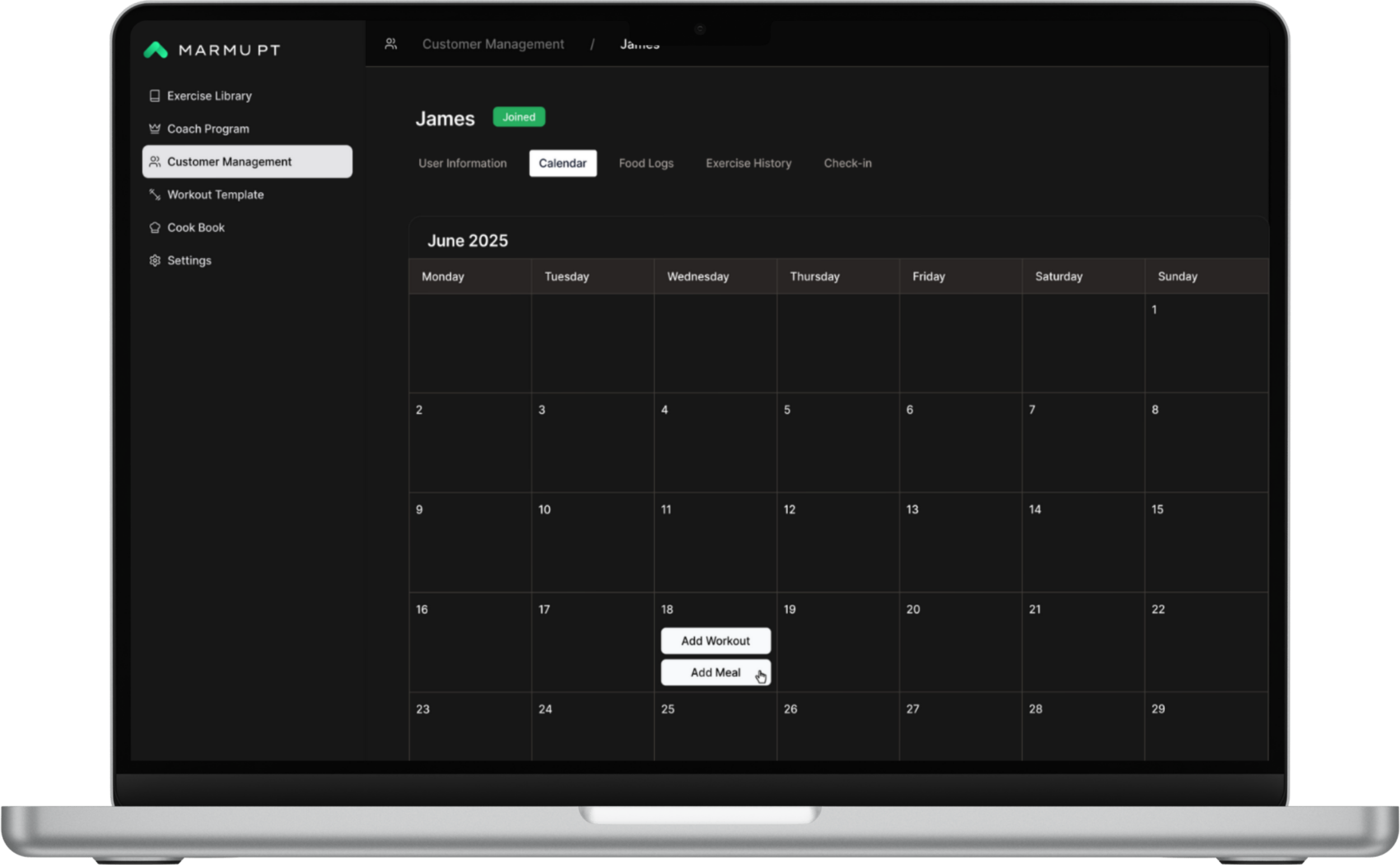Select the June 12 calendar cell
The height and width of the screenshot is (865, 1400).
coord(838,543)
